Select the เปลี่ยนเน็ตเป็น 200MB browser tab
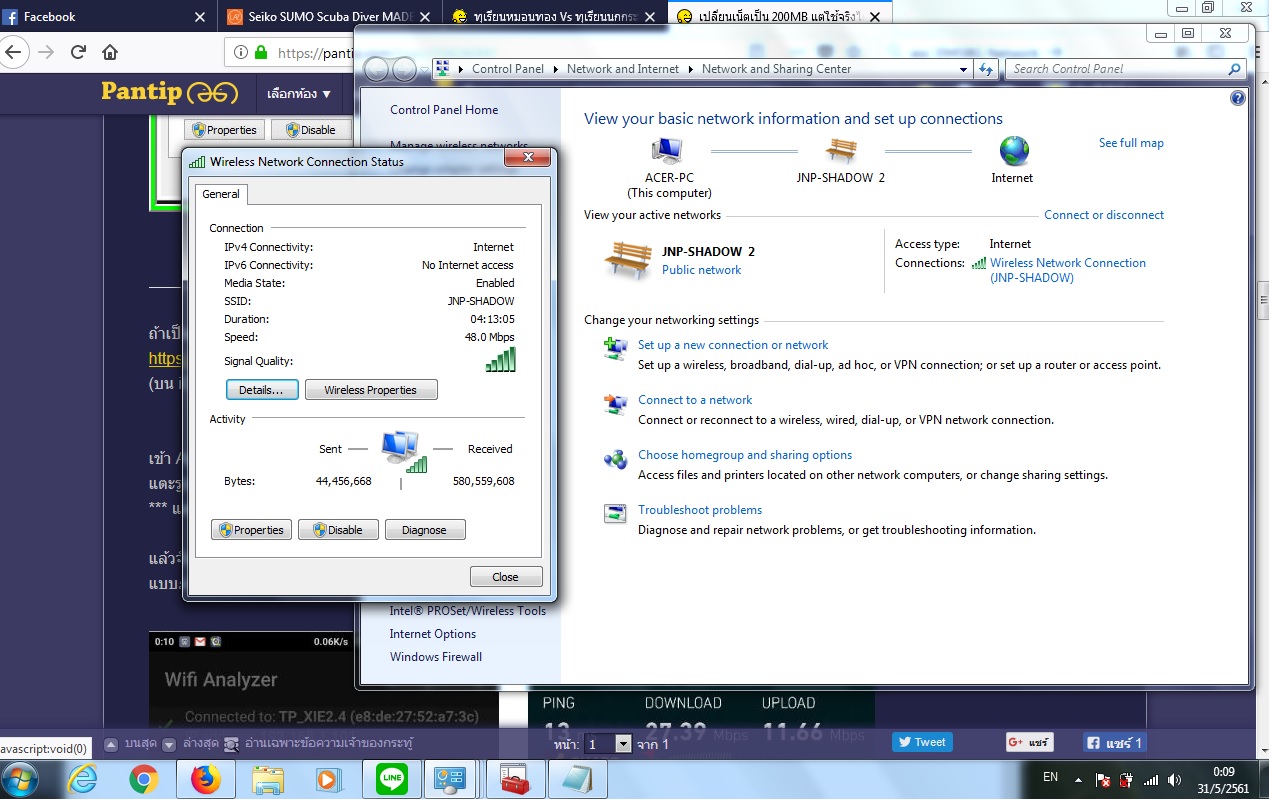This screenshot has height=803, width=1269. (780, 17)
